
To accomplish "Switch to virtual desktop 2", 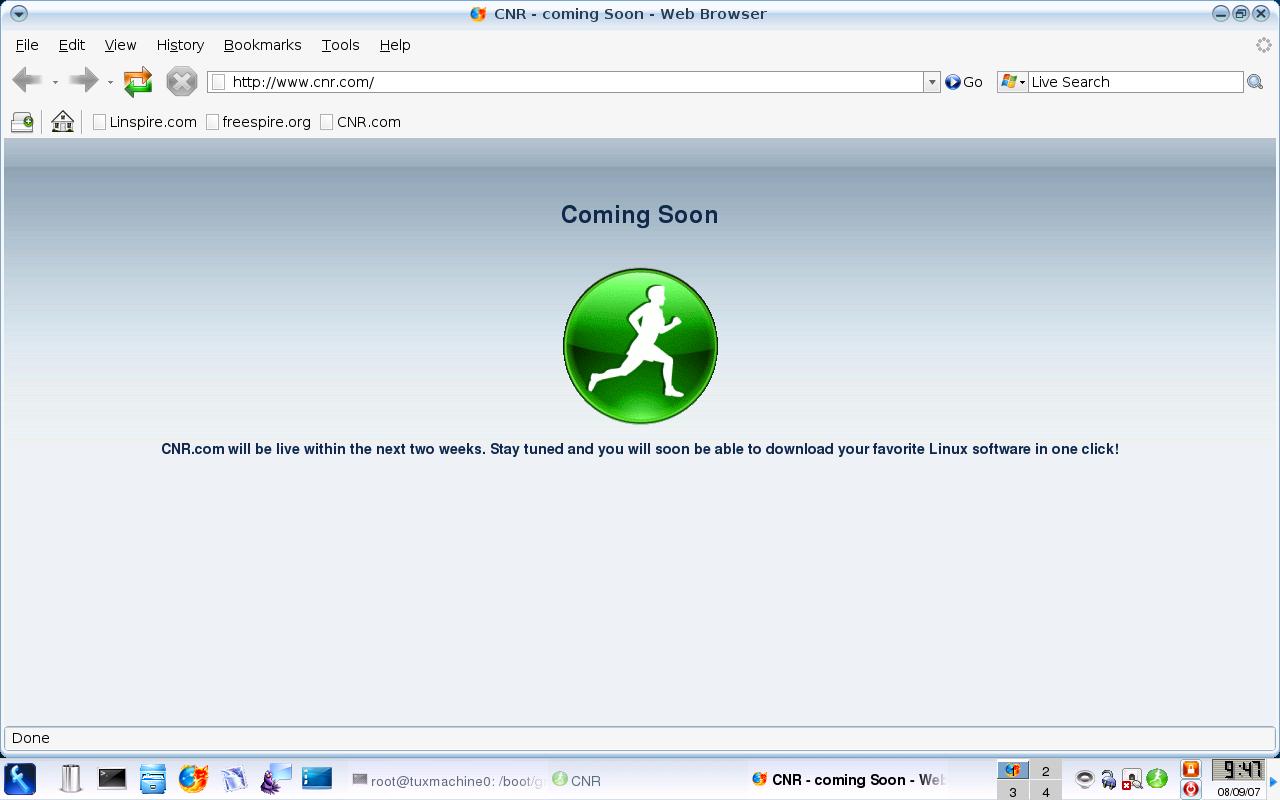I will click(x=1045, y=770).
